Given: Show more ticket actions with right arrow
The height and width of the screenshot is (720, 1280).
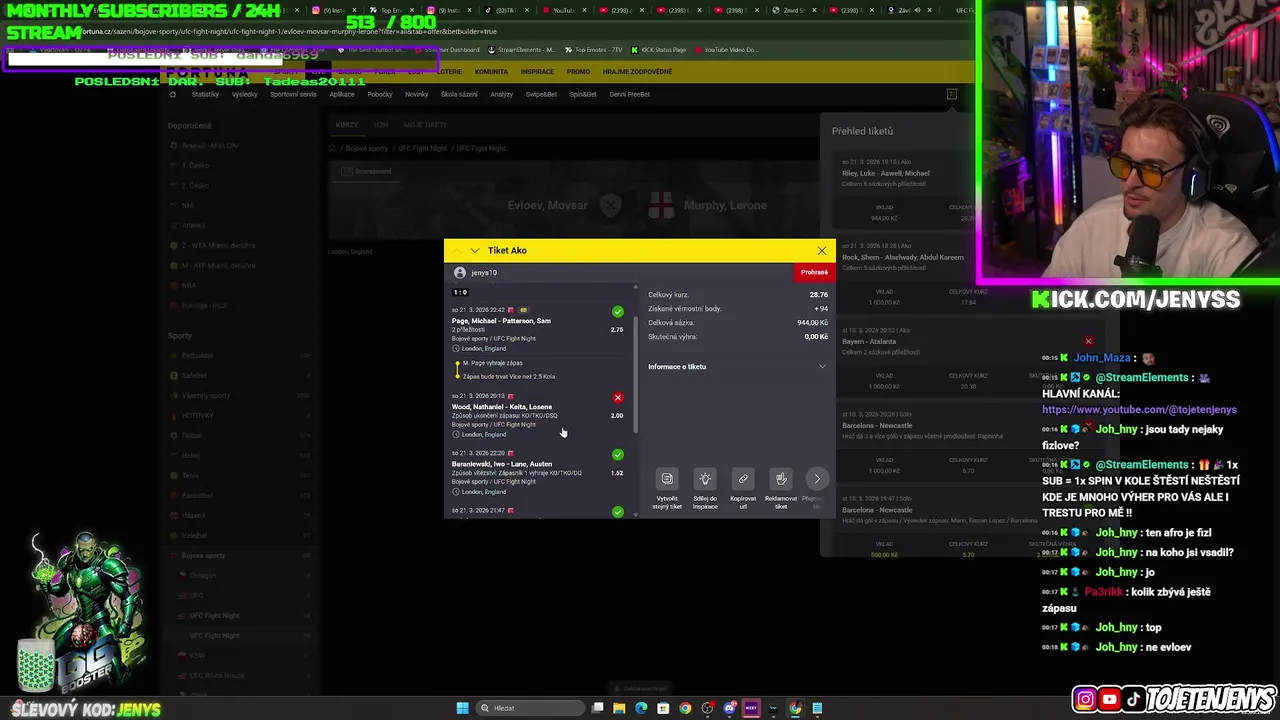Looking at the screenshot, I should point(817,479).
